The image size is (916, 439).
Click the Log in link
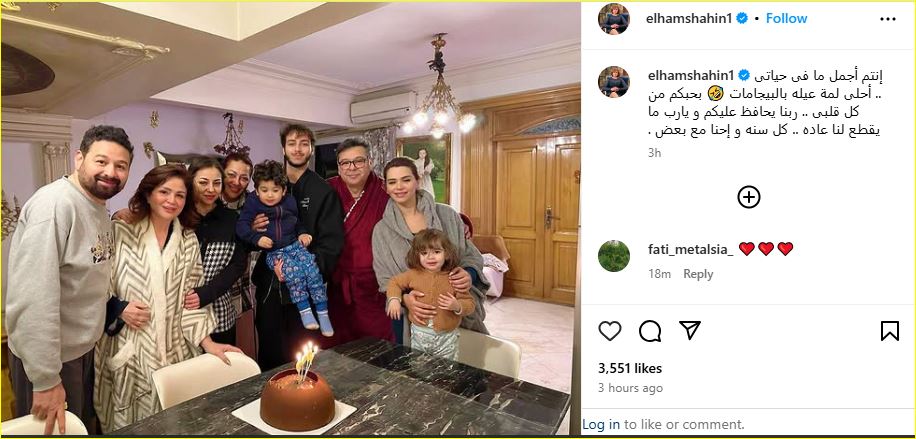(601, 424)
